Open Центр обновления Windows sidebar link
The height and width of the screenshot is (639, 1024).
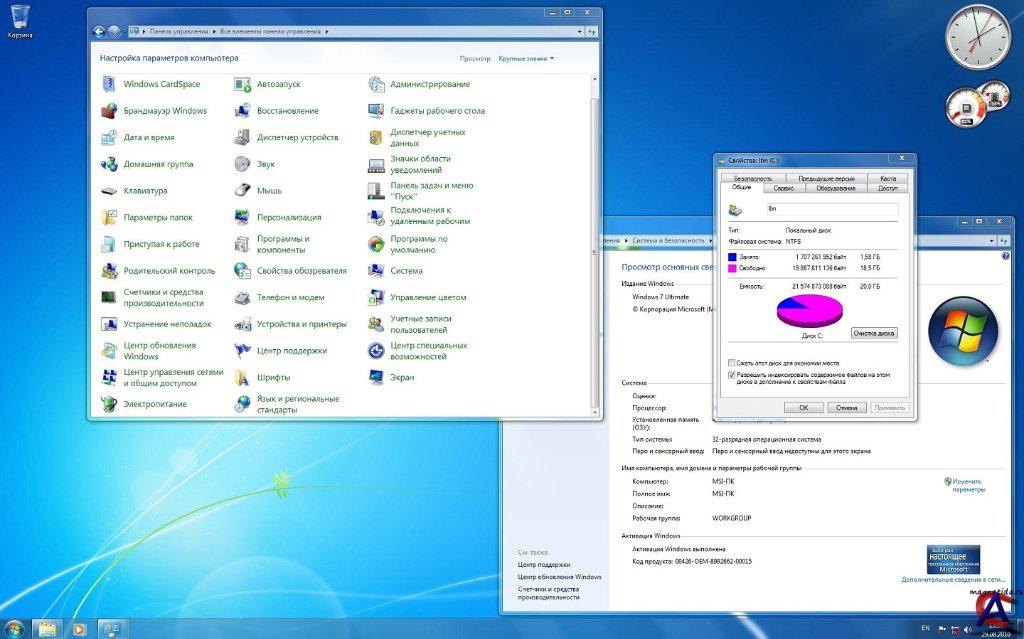pyautogui.click(x=560, y=577)
